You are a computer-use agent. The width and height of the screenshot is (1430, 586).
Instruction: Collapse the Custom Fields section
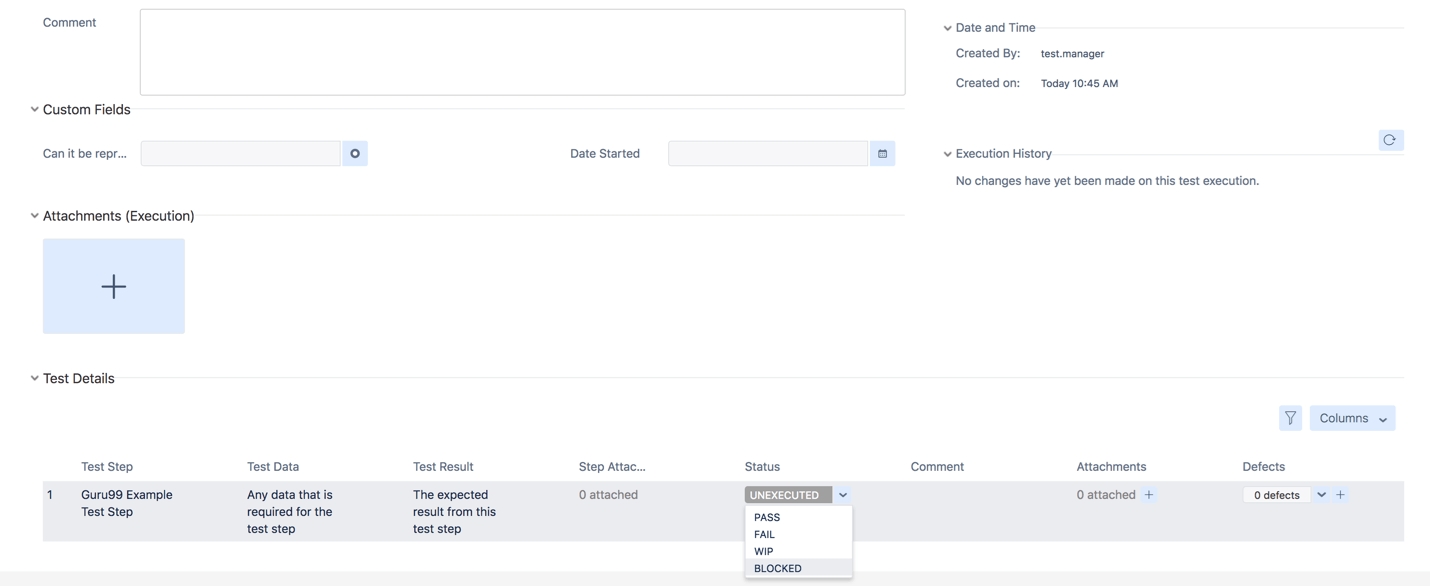(x=34, y=110)
